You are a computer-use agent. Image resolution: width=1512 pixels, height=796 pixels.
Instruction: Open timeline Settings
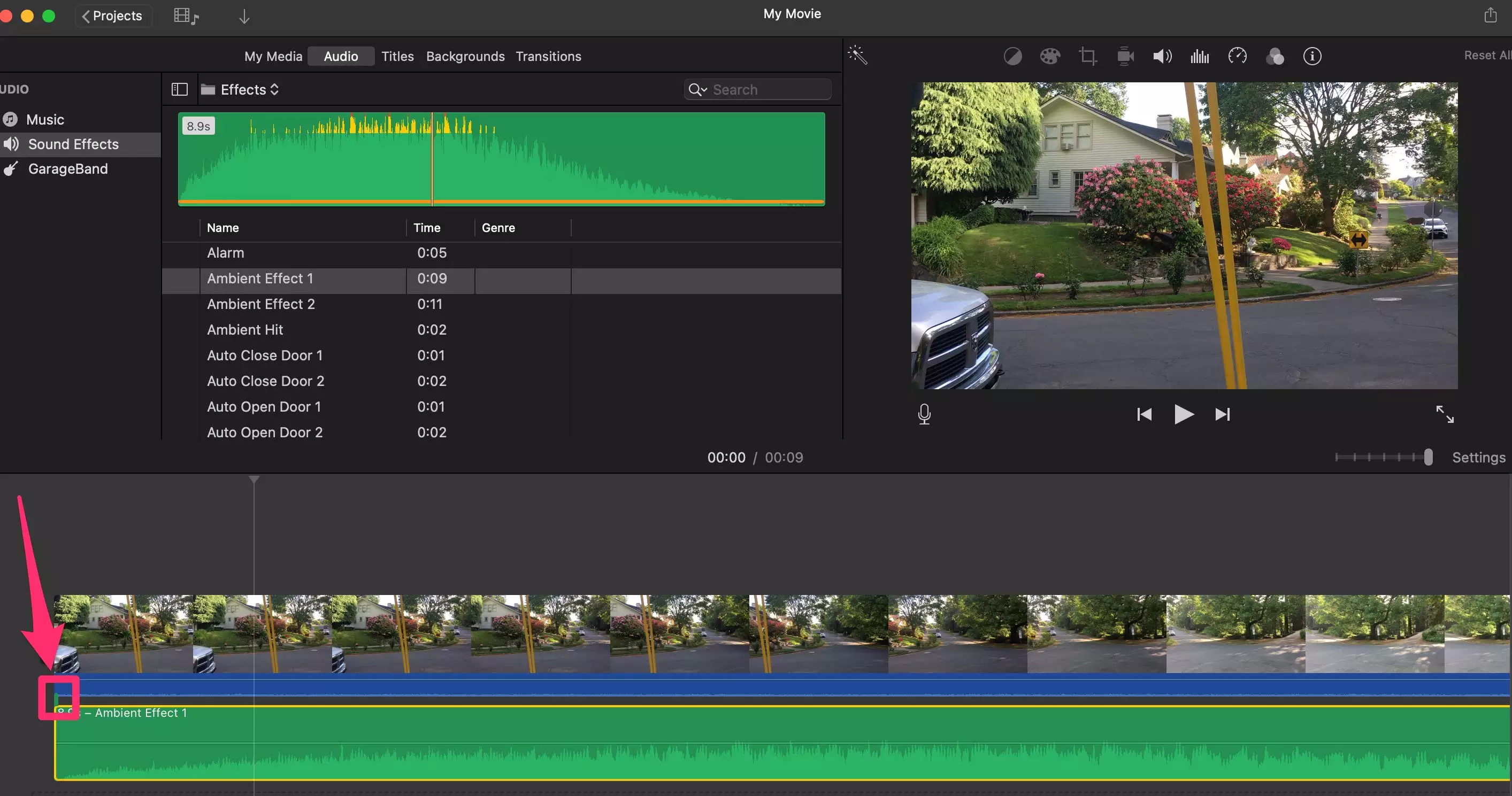[x=1478, y=457]
